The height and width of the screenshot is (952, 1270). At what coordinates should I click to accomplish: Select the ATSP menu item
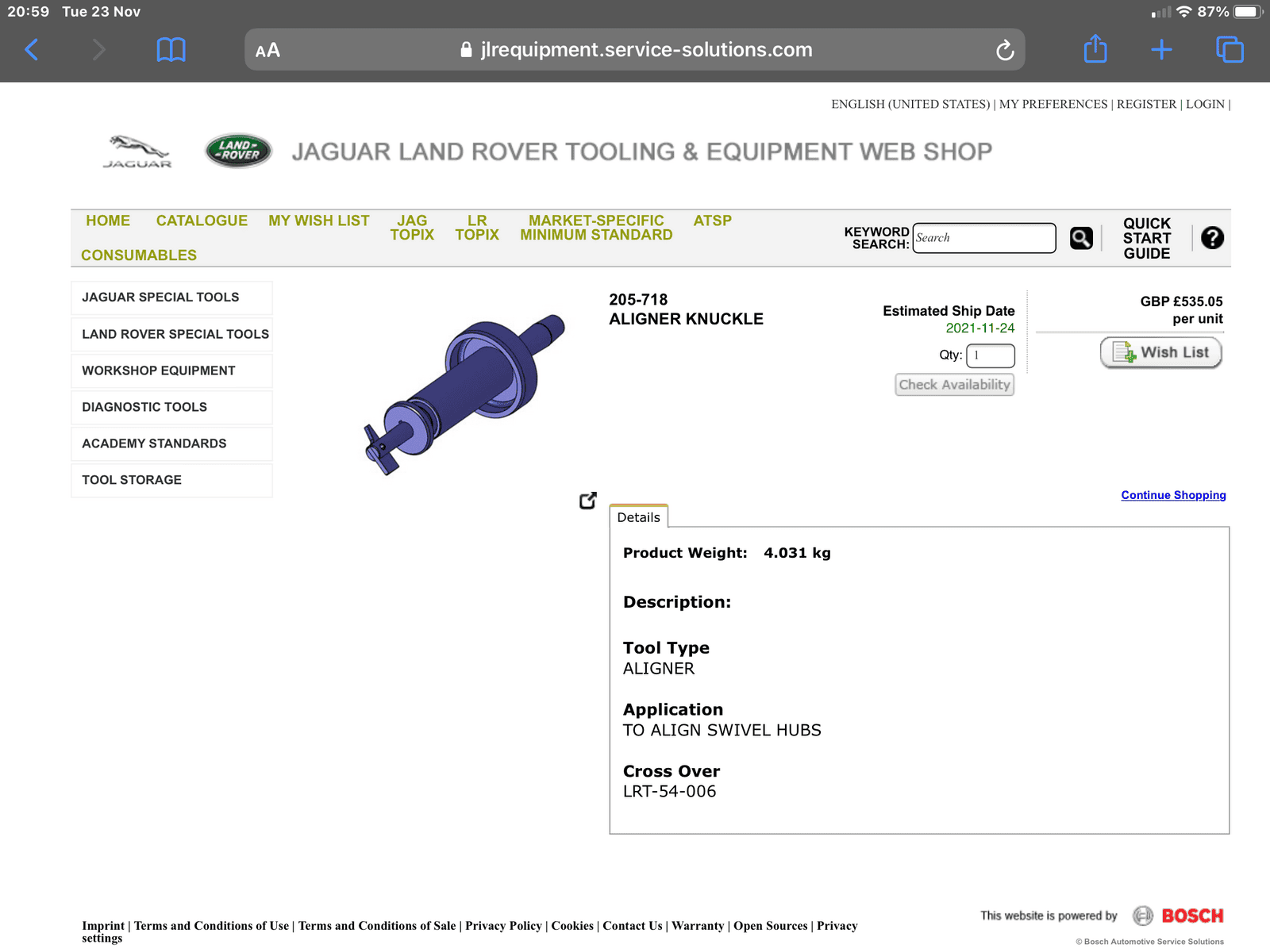coord(713,221)
